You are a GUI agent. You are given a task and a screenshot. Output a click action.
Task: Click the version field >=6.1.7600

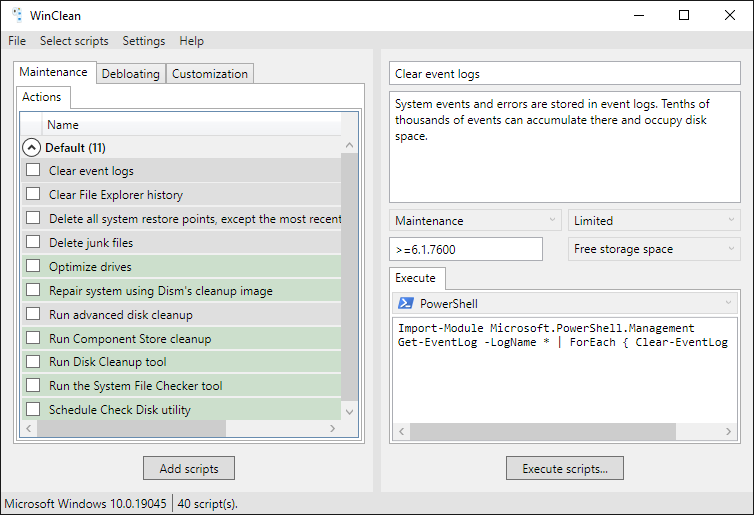click(x=465, y=249)
